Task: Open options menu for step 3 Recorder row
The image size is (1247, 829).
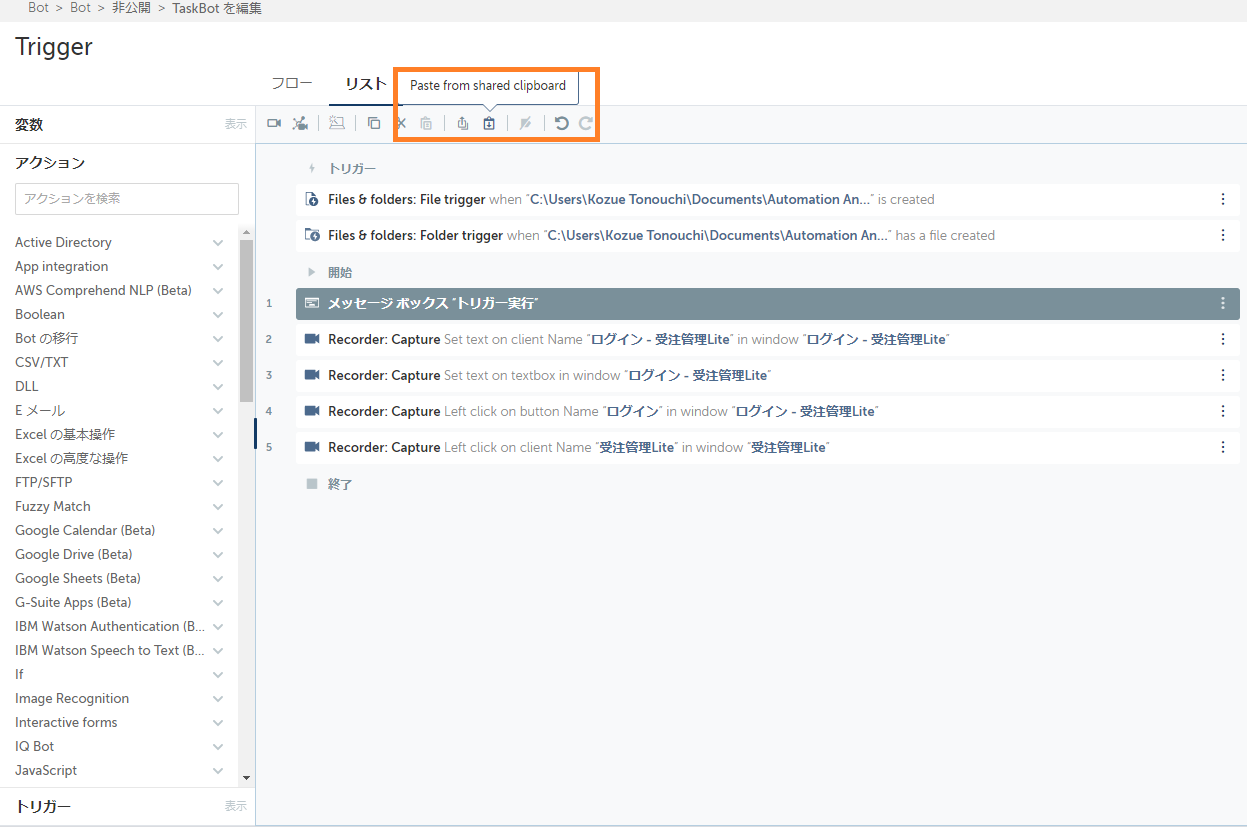Action: [1222, 375]
